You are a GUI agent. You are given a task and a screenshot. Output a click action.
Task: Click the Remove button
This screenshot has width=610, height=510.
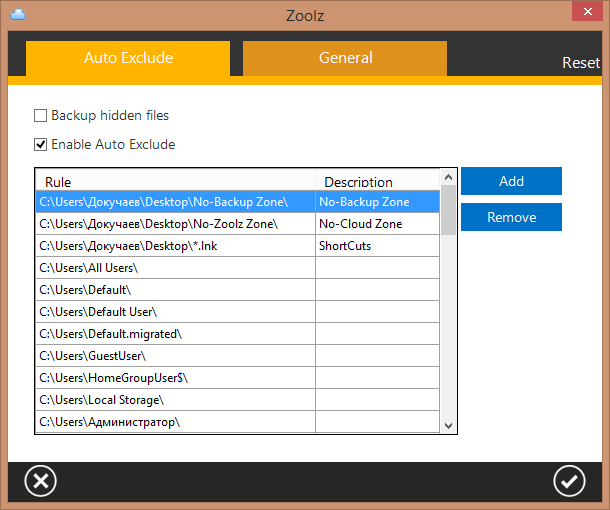coord(511,217)
